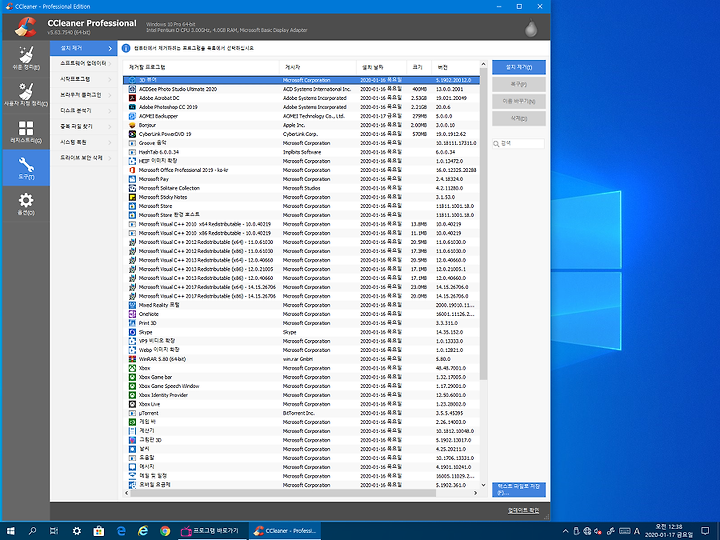Focus the program search (검색) field
The height and width of the screenshot is (540, 720).
coord(519,144)
